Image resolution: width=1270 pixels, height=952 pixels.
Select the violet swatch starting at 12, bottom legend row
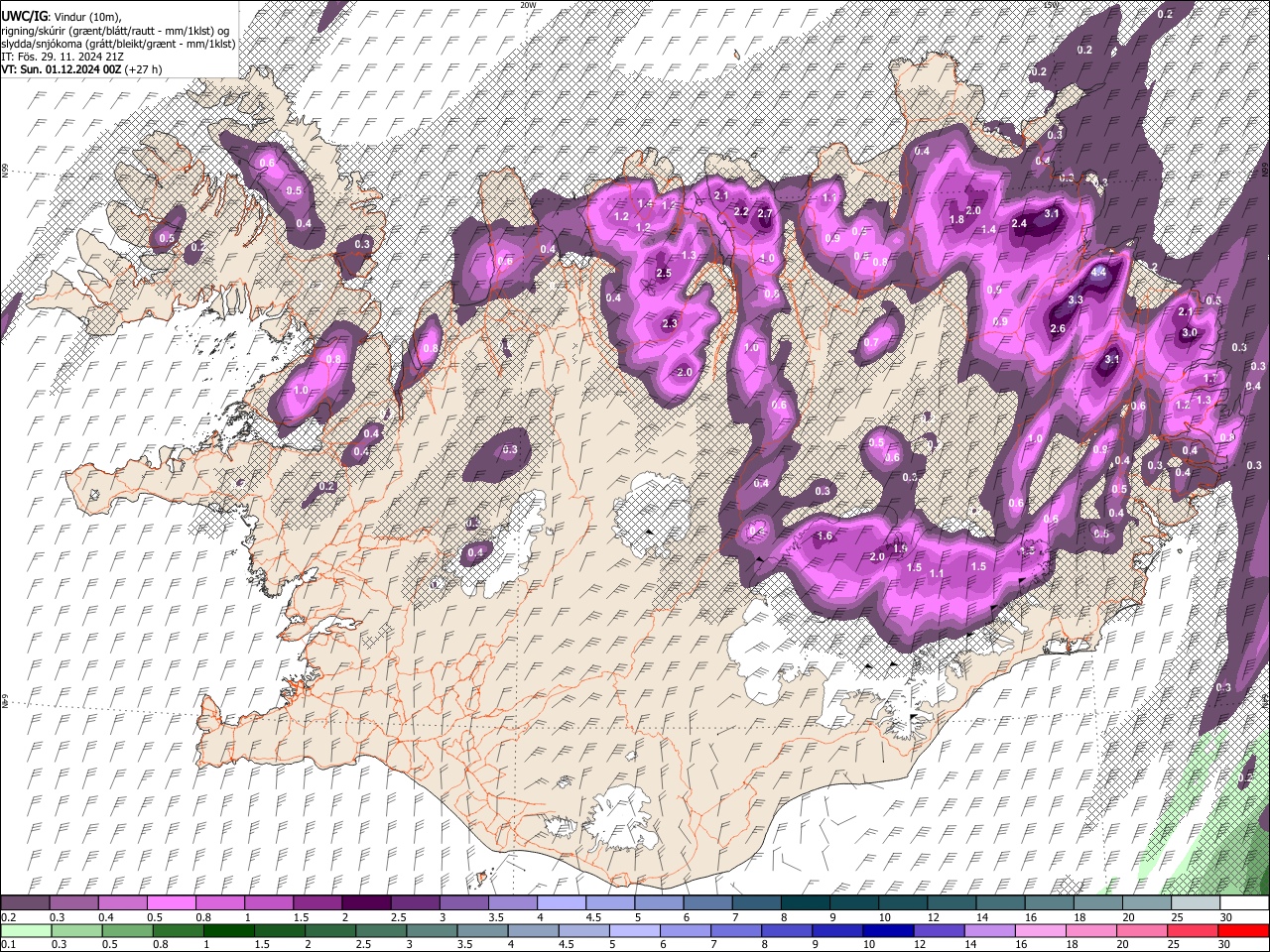(940, 930)
